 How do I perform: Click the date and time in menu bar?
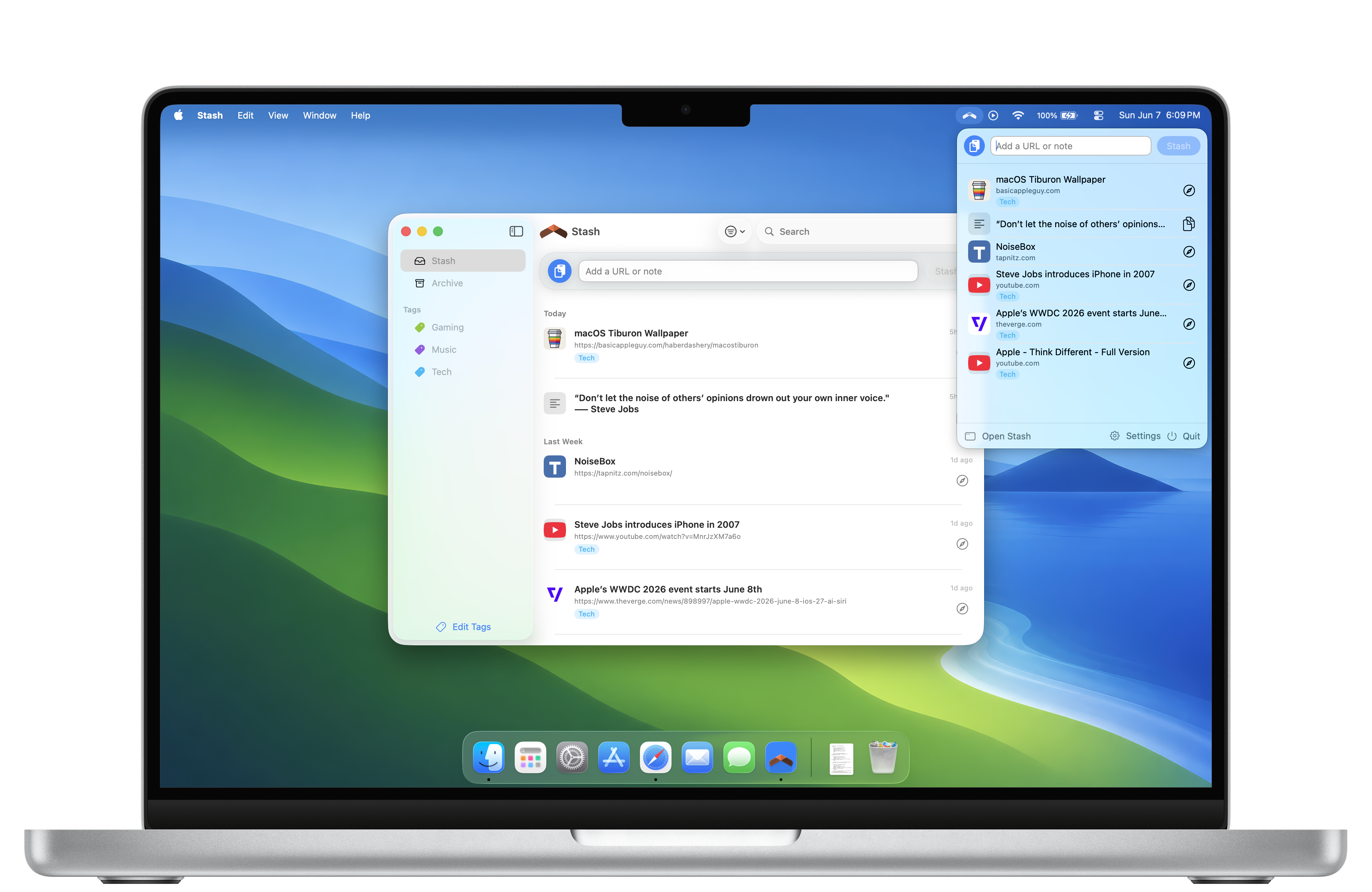point(1159,115)
